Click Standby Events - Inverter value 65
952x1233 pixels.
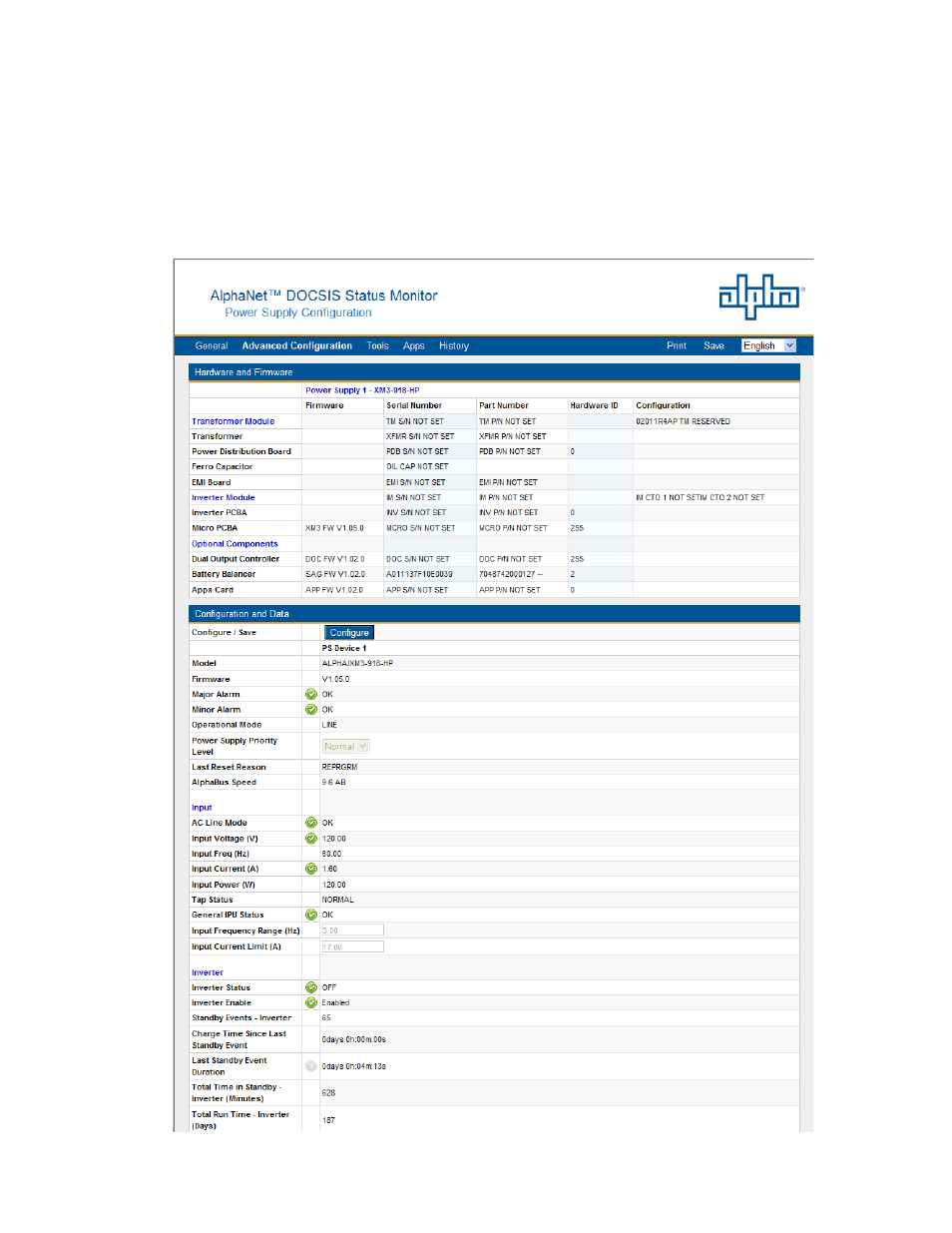pyautogui.click(x=326, y=1018)
